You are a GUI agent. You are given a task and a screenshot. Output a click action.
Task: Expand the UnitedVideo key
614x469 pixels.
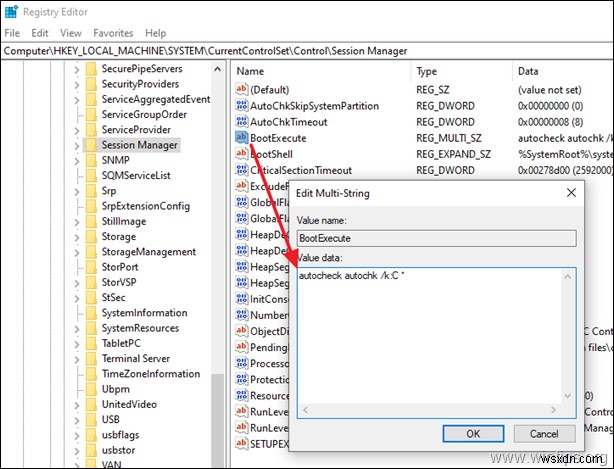click(x=77, y=406)
